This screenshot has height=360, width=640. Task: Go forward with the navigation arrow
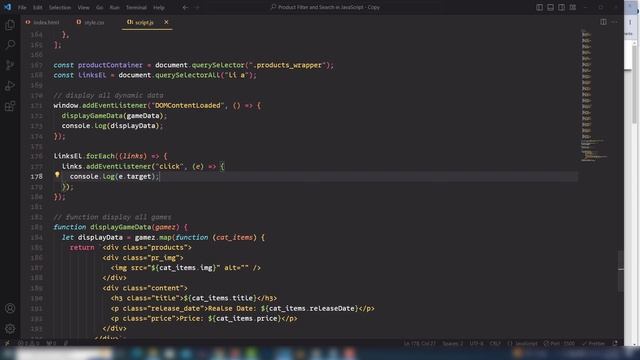[198, 7]
